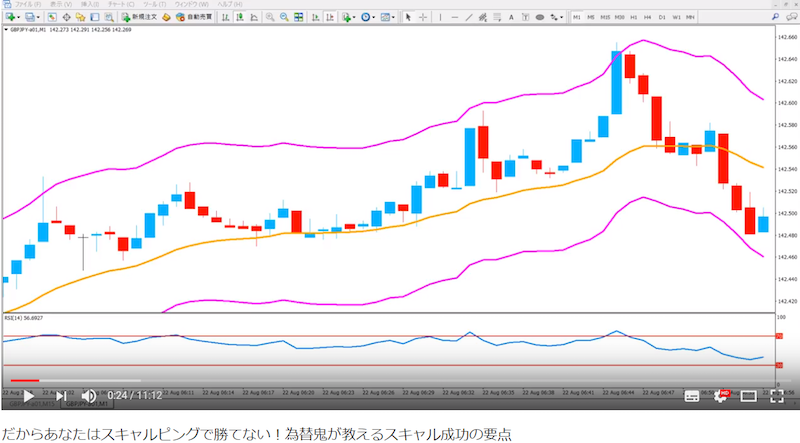
Task: Open video quality settings gear
Action: click(720, 396)
